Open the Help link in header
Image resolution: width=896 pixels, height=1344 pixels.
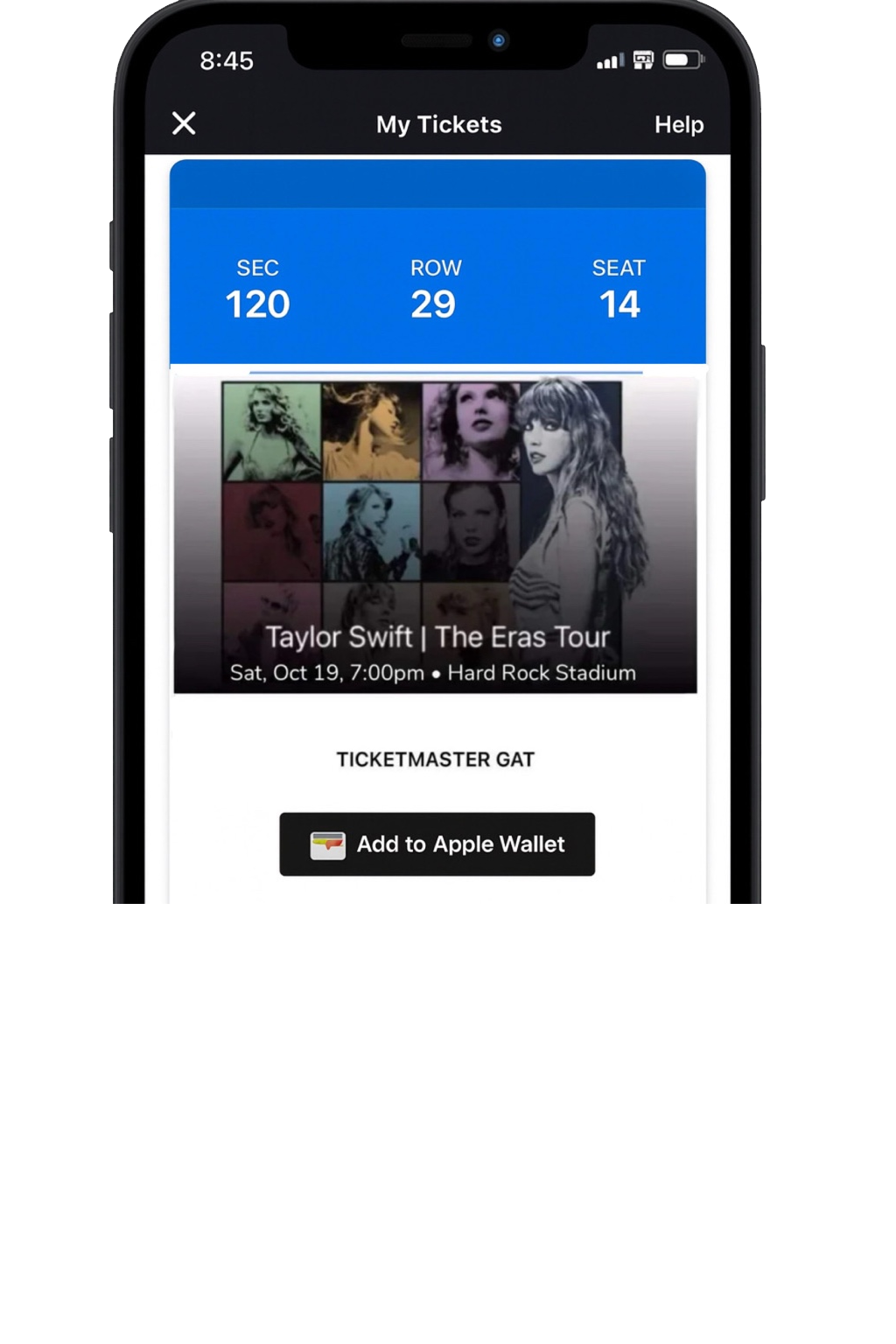tap(679, 124)
